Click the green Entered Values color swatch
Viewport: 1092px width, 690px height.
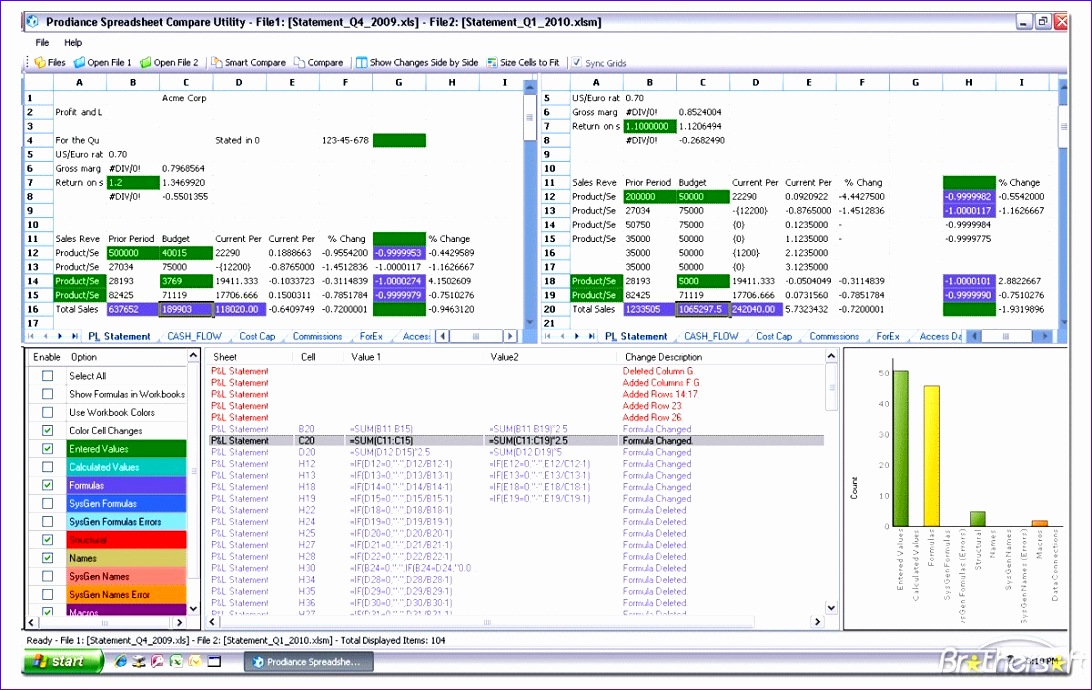125,449
